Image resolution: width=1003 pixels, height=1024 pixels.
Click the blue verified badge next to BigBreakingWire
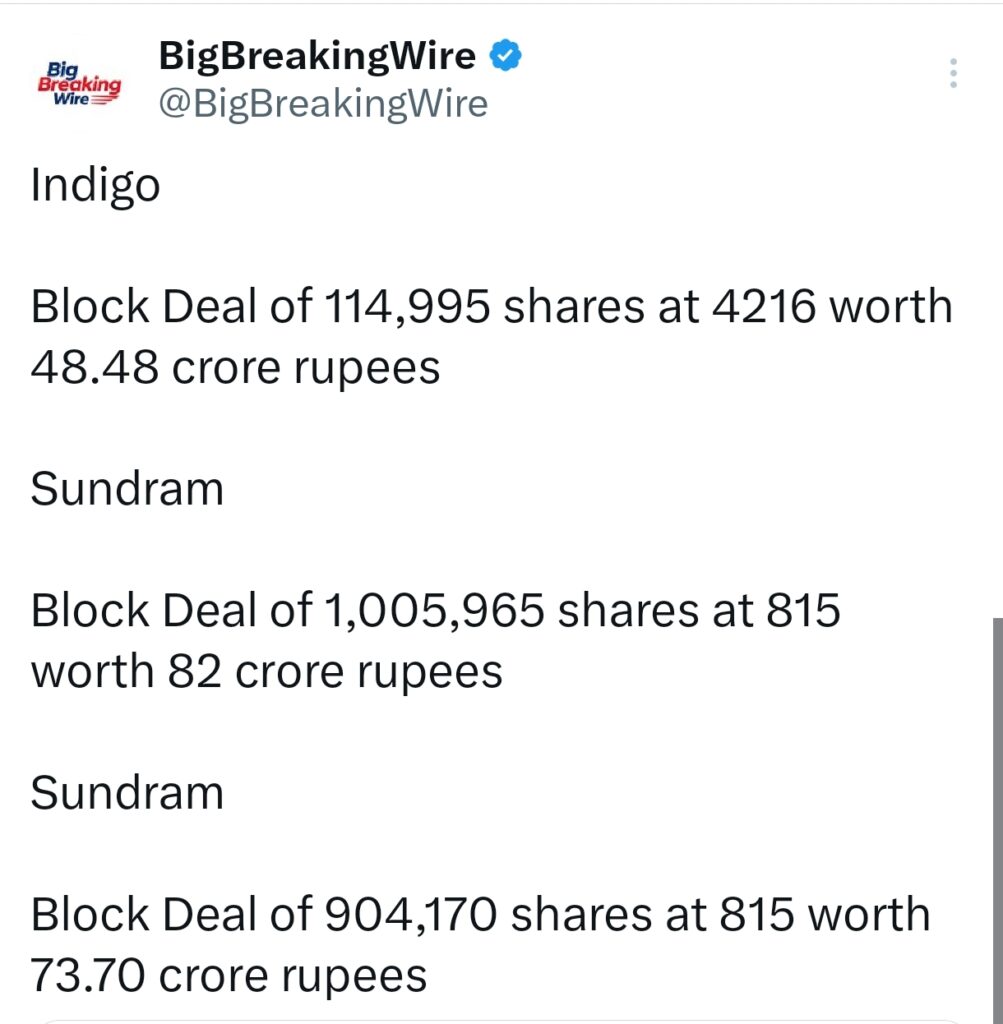pos(506,56)
